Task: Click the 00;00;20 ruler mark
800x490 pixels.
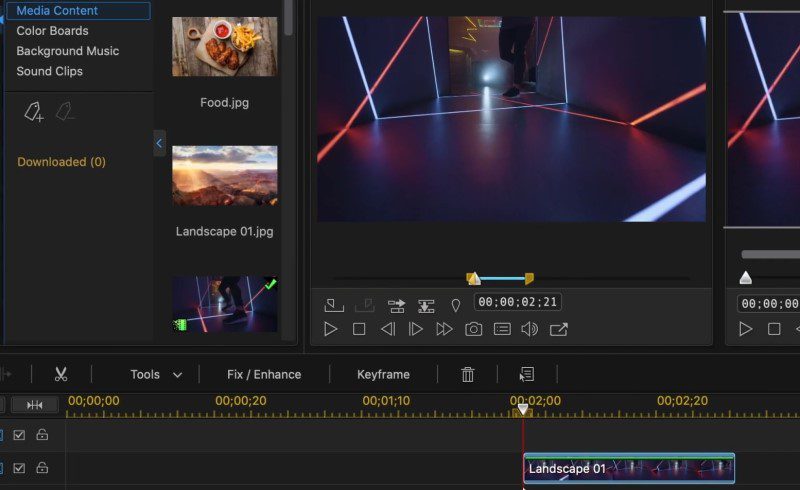Action: (240, 401)
